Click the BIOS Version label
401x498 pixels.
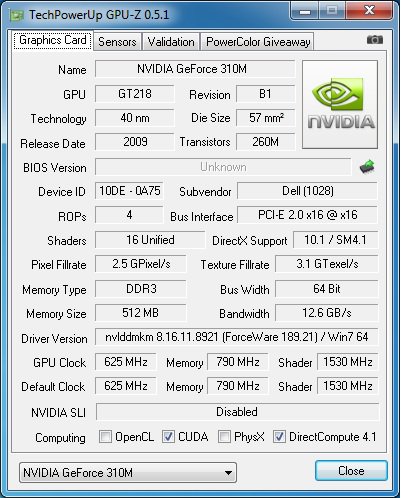point(55,168)
